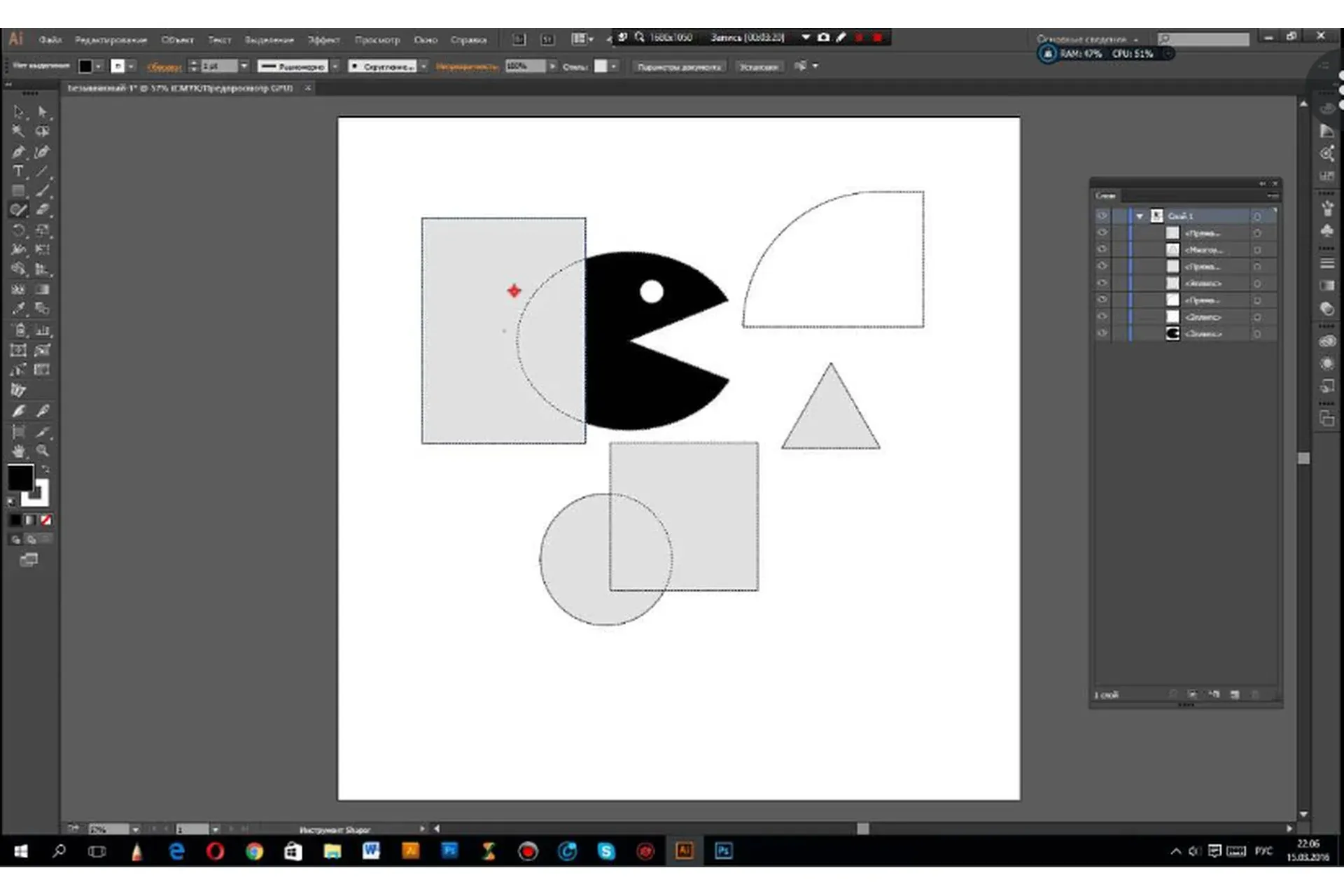Image resolution: width=1344 pixels, height=896 pixels.
Task: Select the Selection (black arrow) tool
Action: [x=19, y=112]
